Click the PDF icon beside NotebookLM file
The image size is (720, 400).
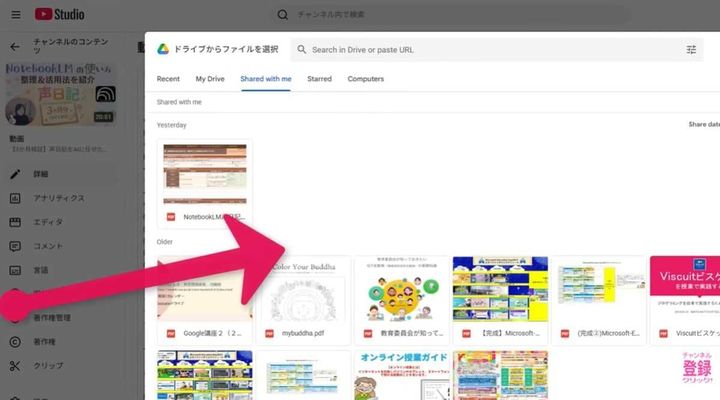coord(171,217)
